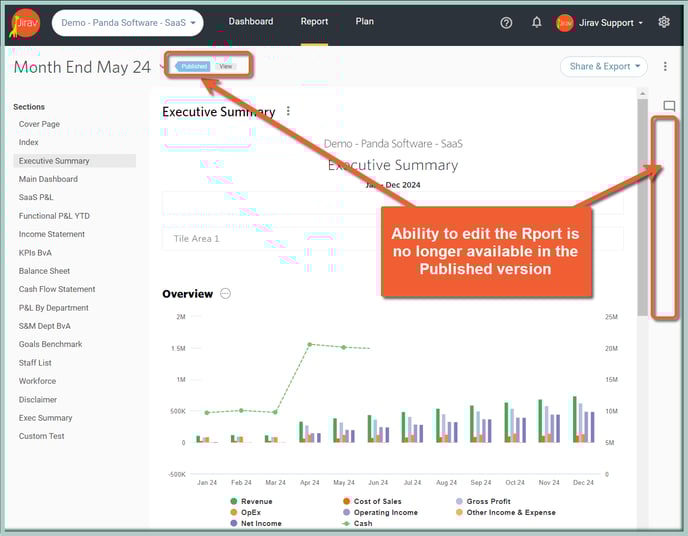
Task: Open the Functional P&L YTD section
Action: (x=54, y=216)
